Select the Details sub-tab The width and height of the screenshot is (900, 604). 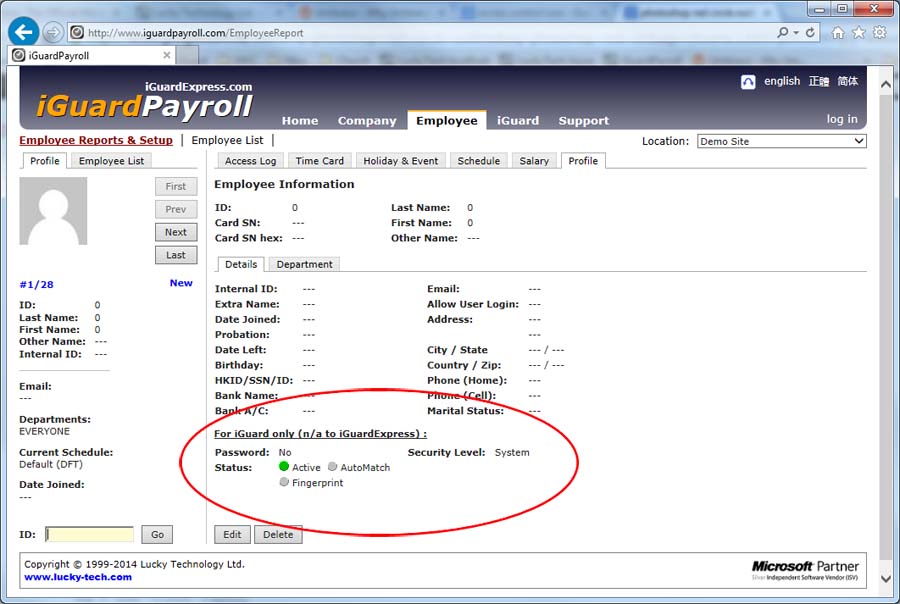241,264
